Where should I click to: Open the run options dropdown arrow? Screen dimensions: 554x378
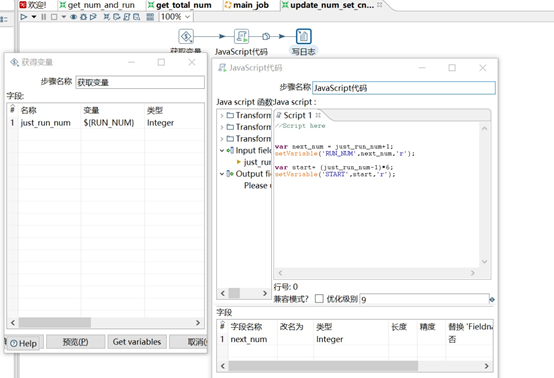(34, 17)
